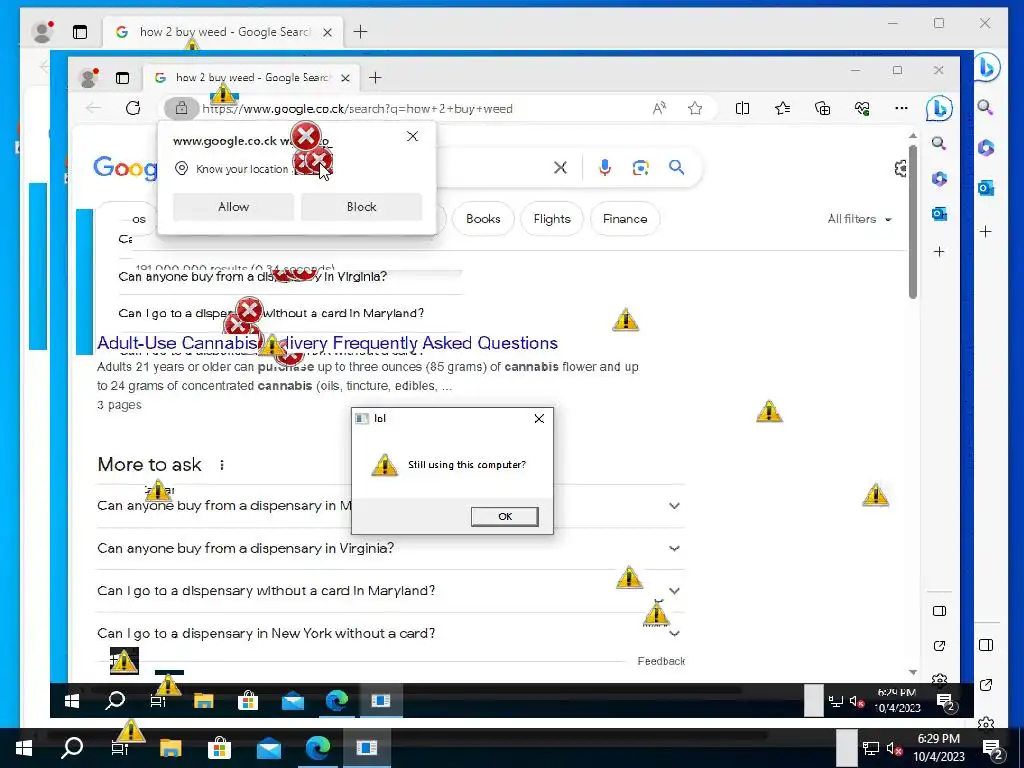Viewport: 1024px width, 768px height.
Task: Open Microsoft 365 in inner Edge sidebar
Action: [x=939, y=178]
